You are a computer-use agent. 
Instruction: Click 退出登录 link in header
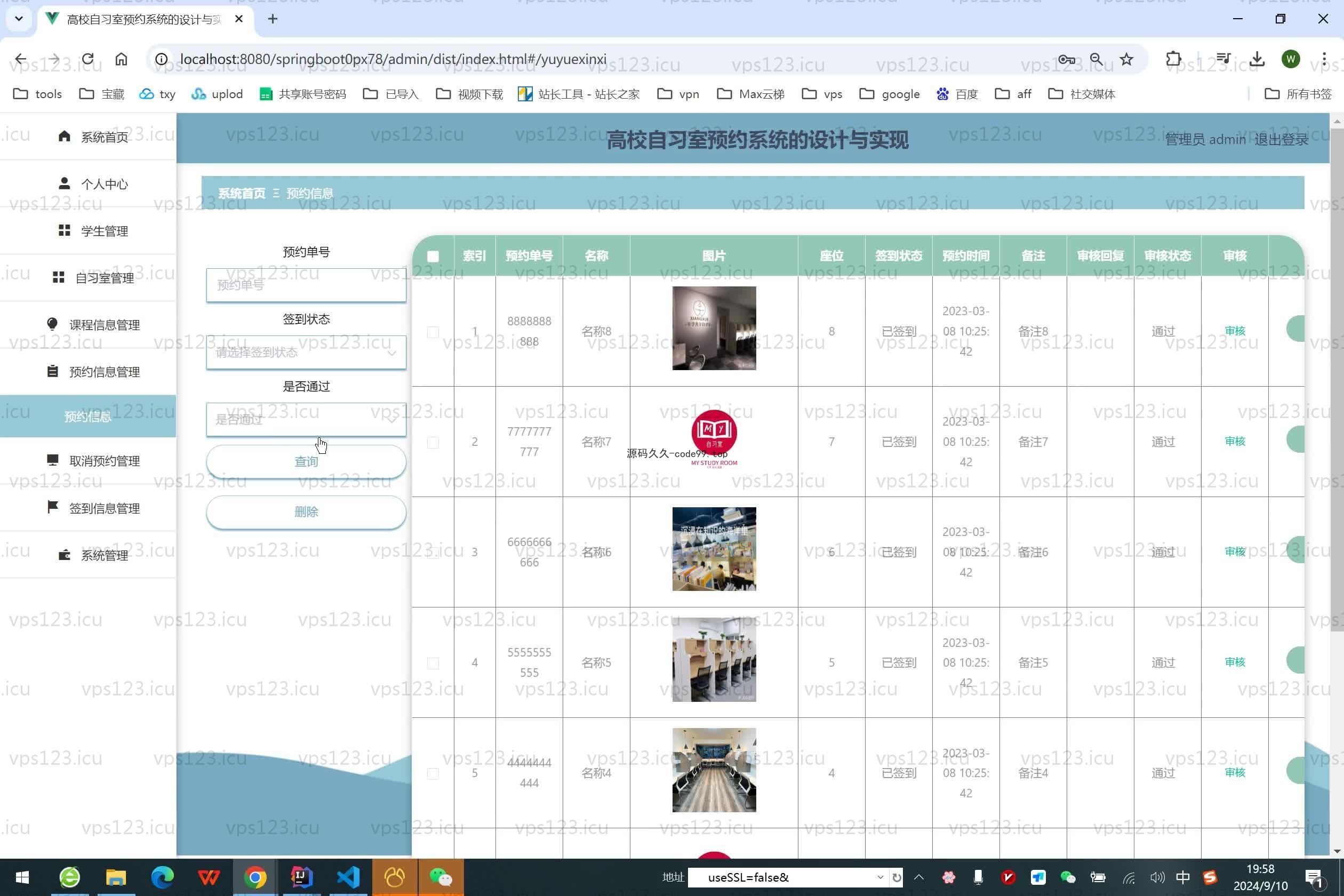pyautogui.click(x=1281, y=139)
